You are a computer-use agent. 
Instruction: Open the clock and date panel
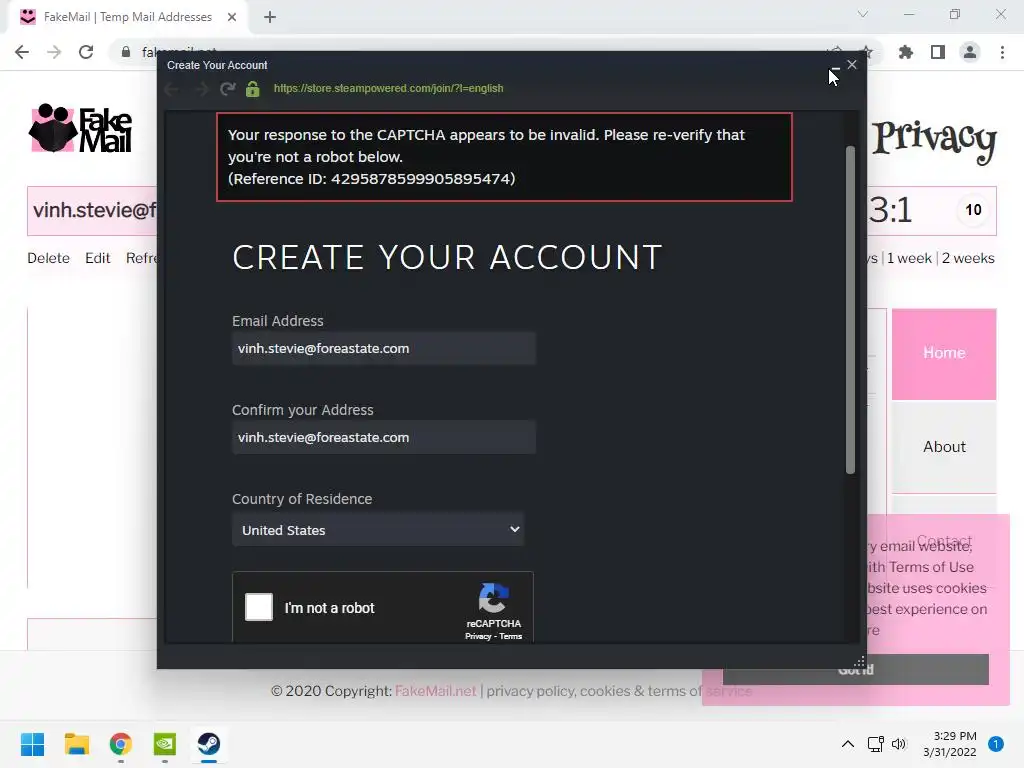point(950,744)
